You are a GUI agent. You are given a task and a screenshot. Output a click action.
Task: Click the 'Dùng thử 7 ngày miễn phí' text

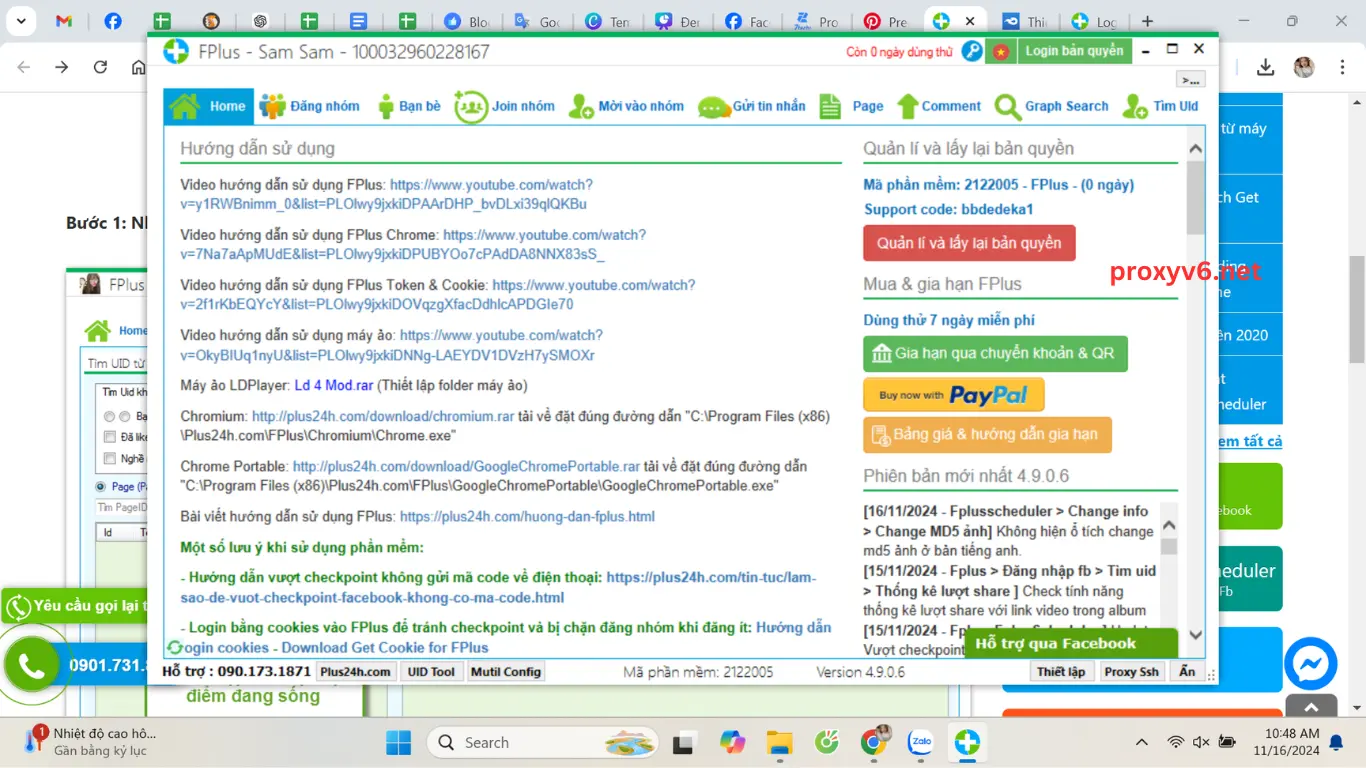pyautogui.click(x=949, y=320)
